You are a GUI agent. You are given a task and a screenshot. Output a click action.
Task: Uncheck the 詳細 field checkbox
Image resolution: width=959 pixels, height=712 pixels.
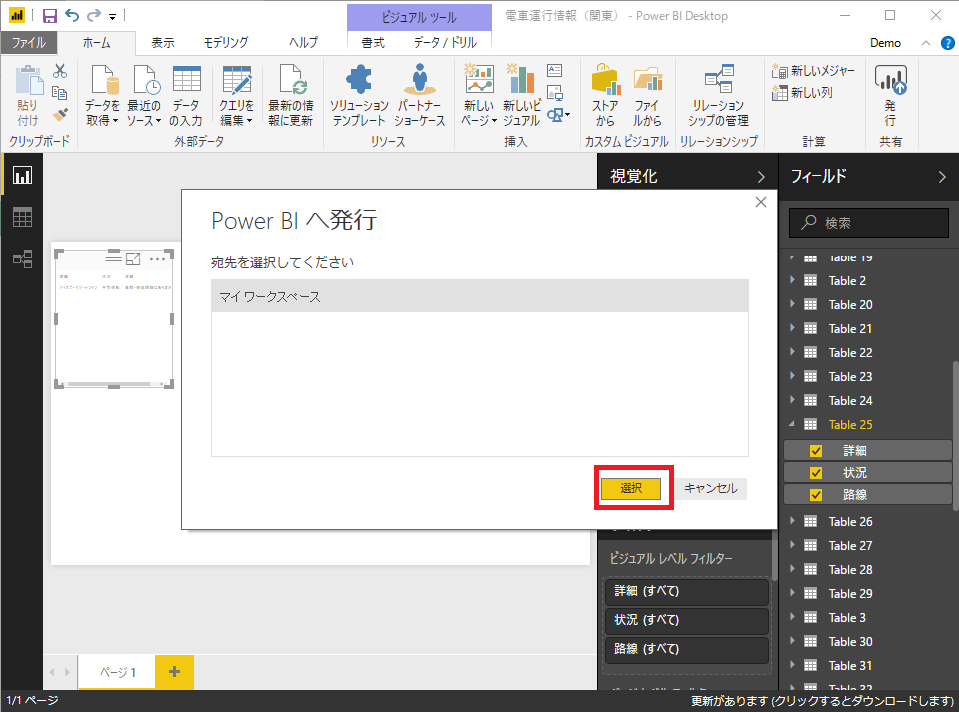(x=815, y=451)
